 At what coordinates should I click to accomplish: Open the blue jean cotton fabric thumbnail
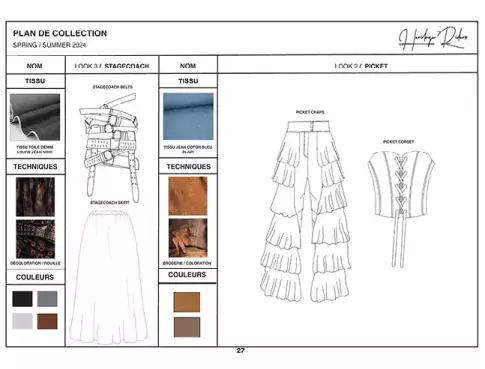pos(188,116)
